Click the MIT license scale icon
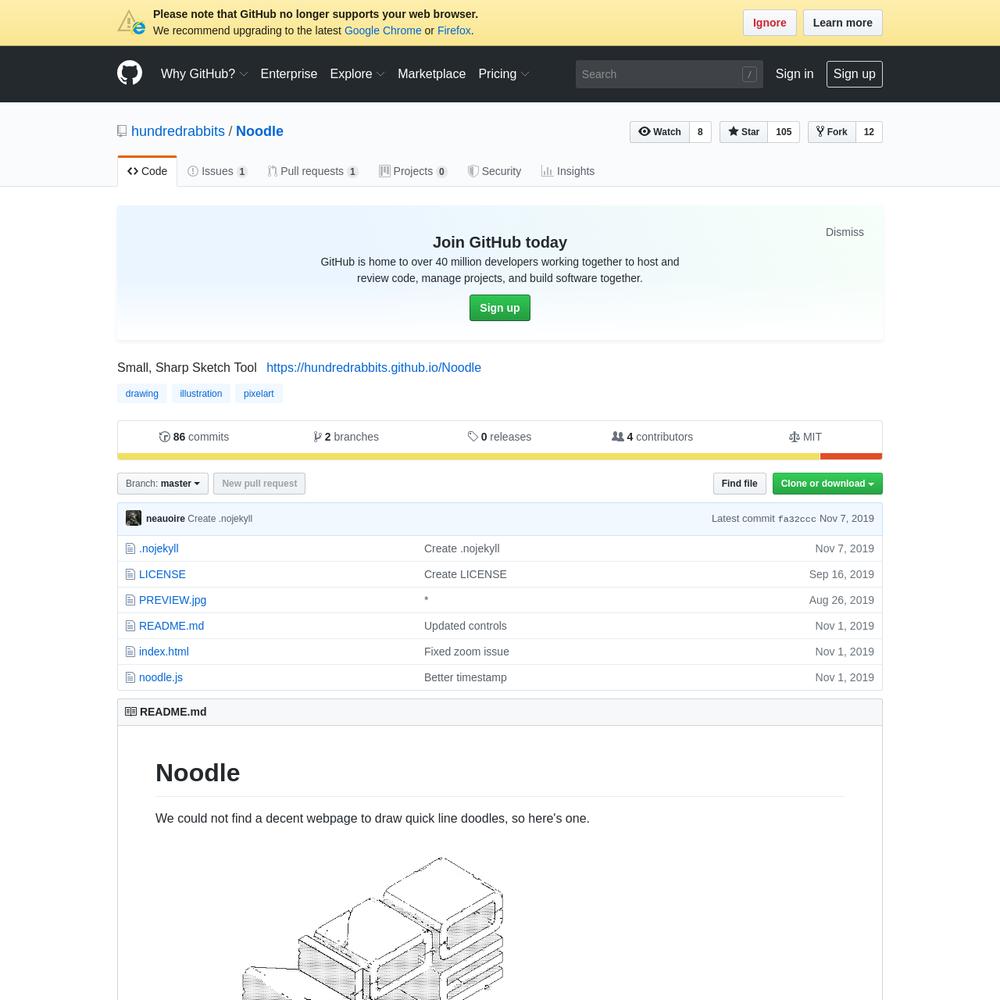Viewport: 1000px width, 1000px height. pyautogui.click(x=794, y=437)
